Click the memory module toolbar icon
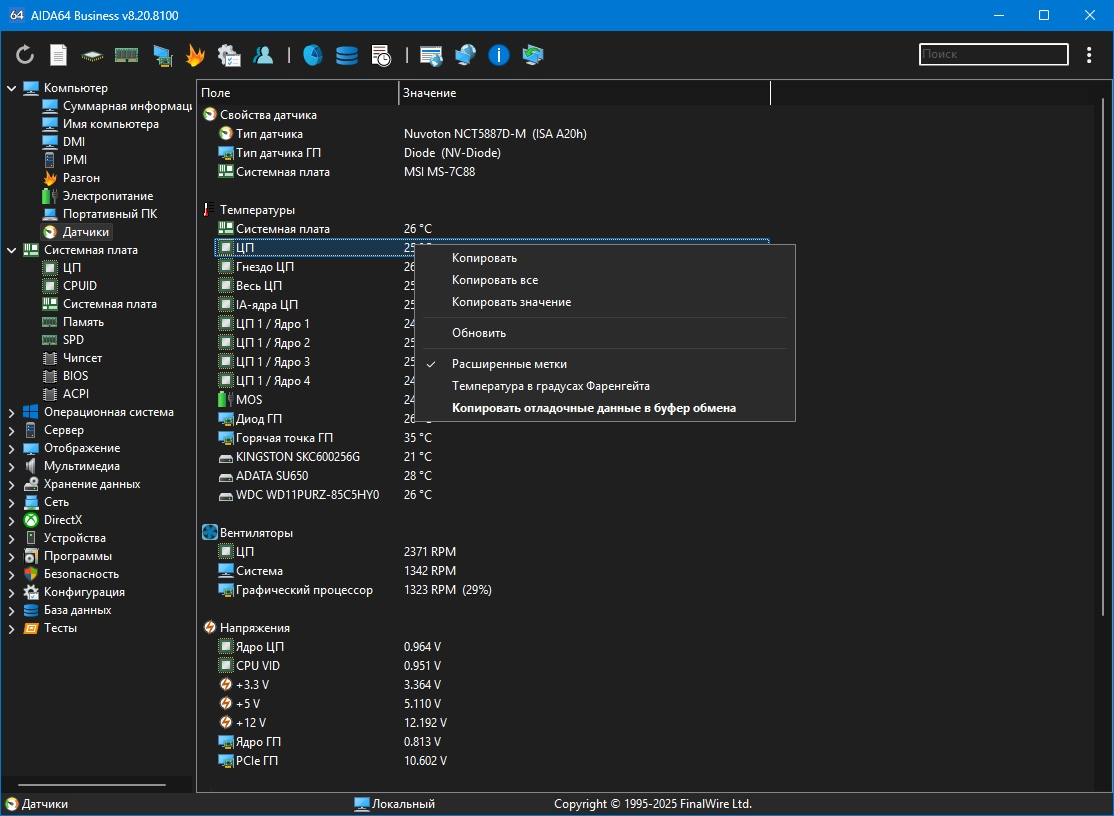1114x816 pixels. pyautogui.click(x=126, y=55)
